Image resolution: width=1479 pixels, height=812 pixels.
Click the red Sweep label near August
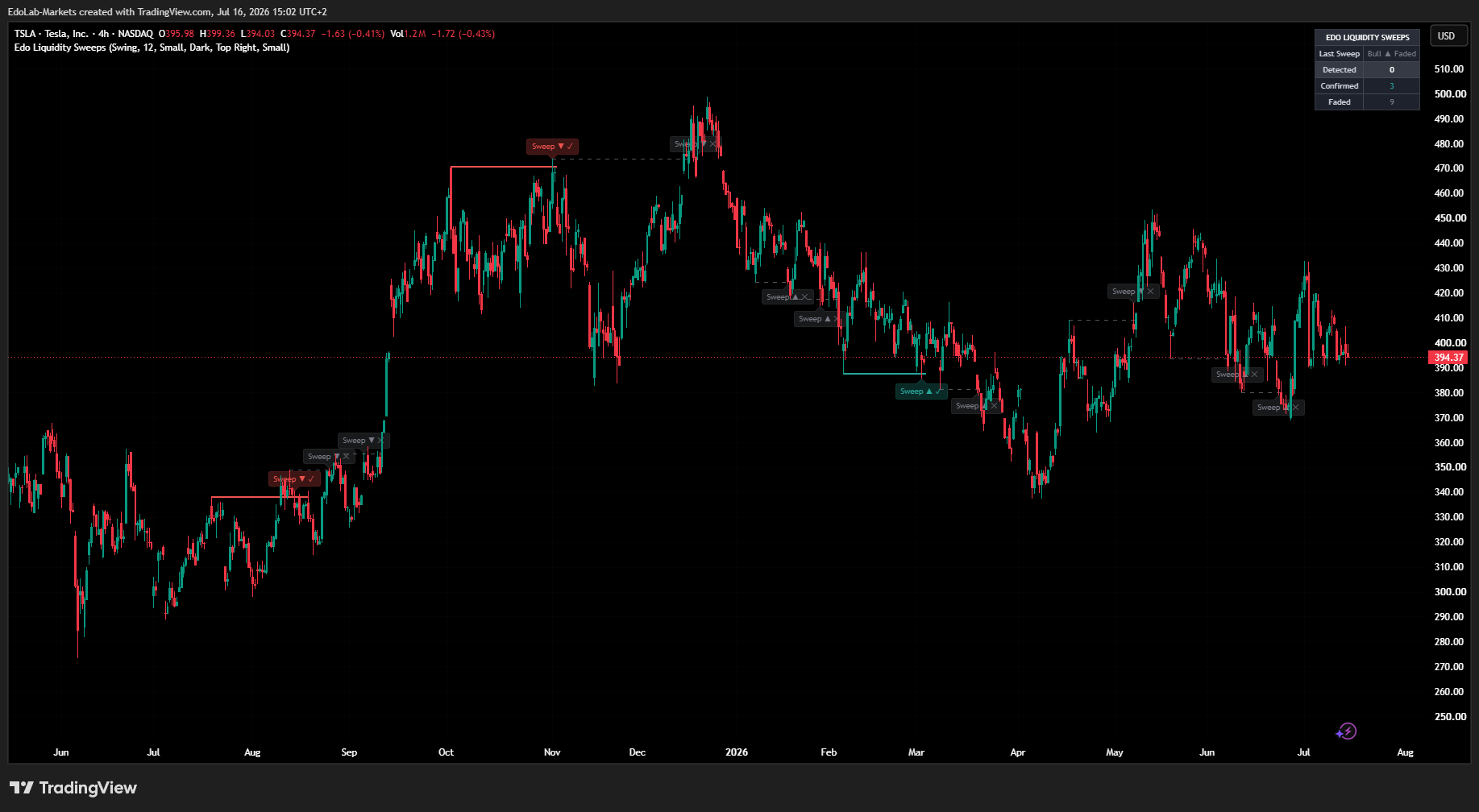294,479
